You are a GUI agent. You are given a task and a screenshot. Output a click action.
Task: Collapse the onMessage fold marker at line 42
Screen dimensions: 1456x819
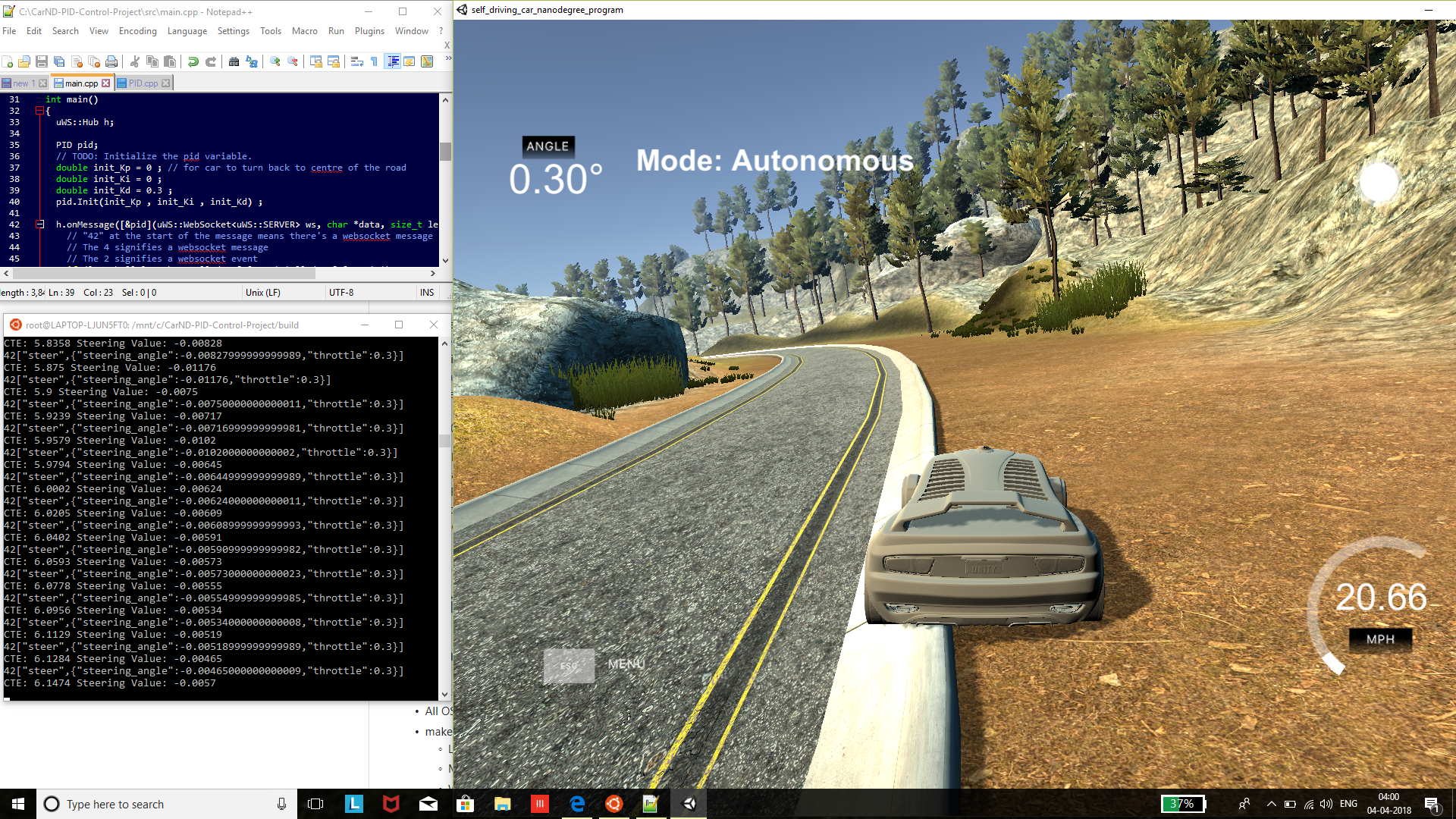point(39,224)
